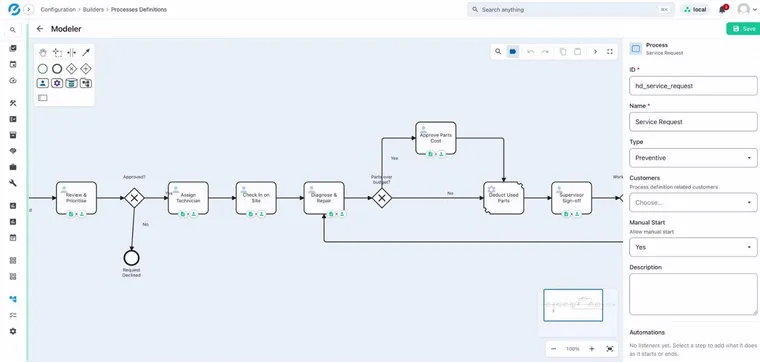Select the Supervisor Sign-off task
The image size is (760, 362).
pos(571,198)
